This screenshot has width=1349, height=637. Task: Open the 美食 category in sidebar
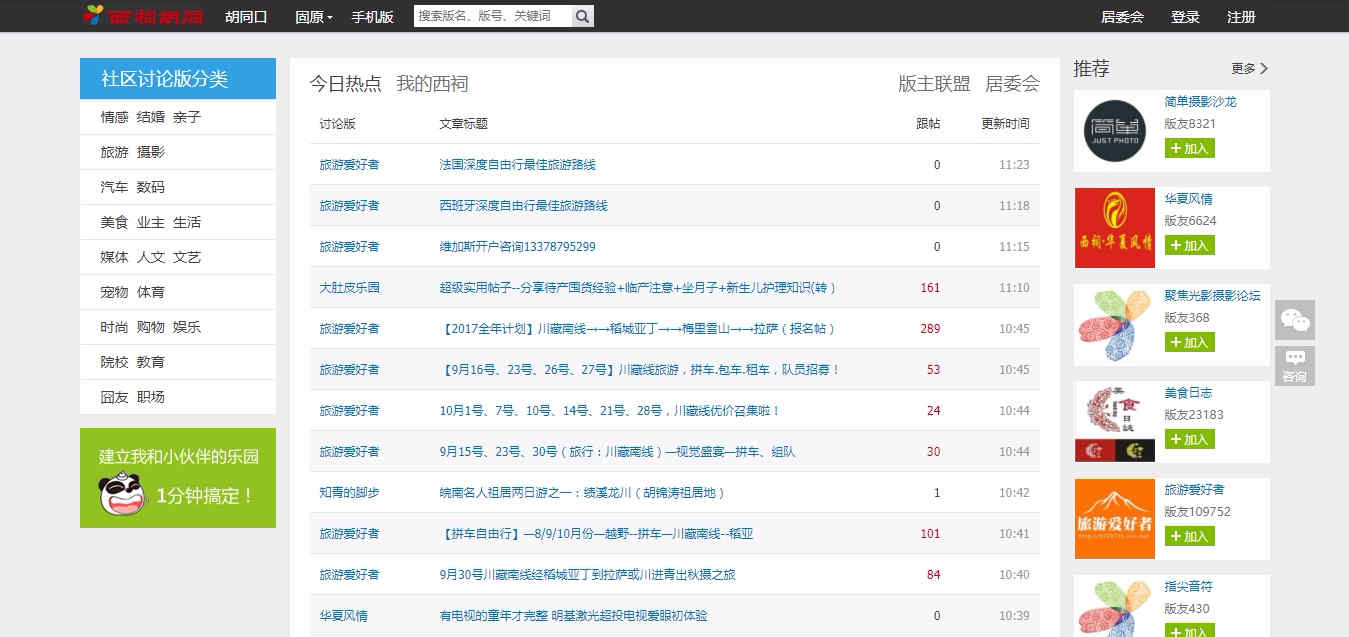click(114, 222)
